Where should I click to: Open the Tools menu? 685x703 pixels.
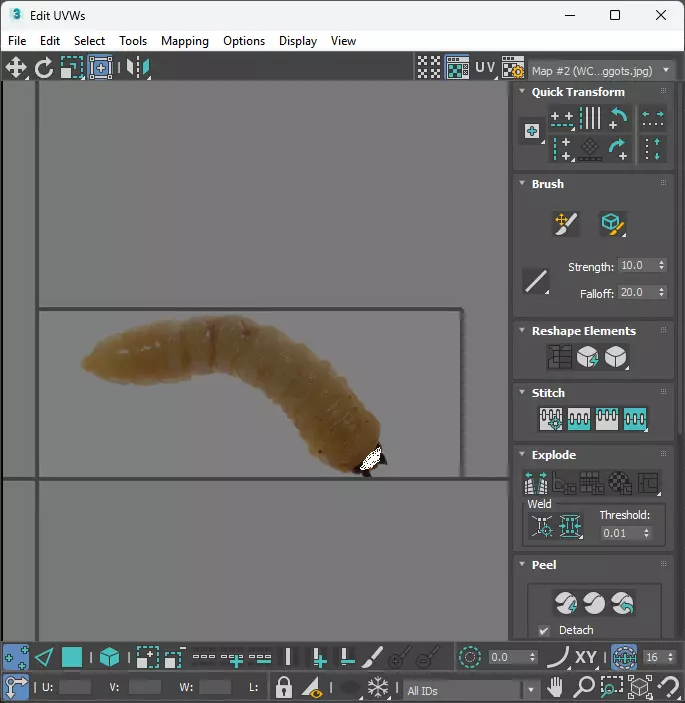click(x=133, y=41)
